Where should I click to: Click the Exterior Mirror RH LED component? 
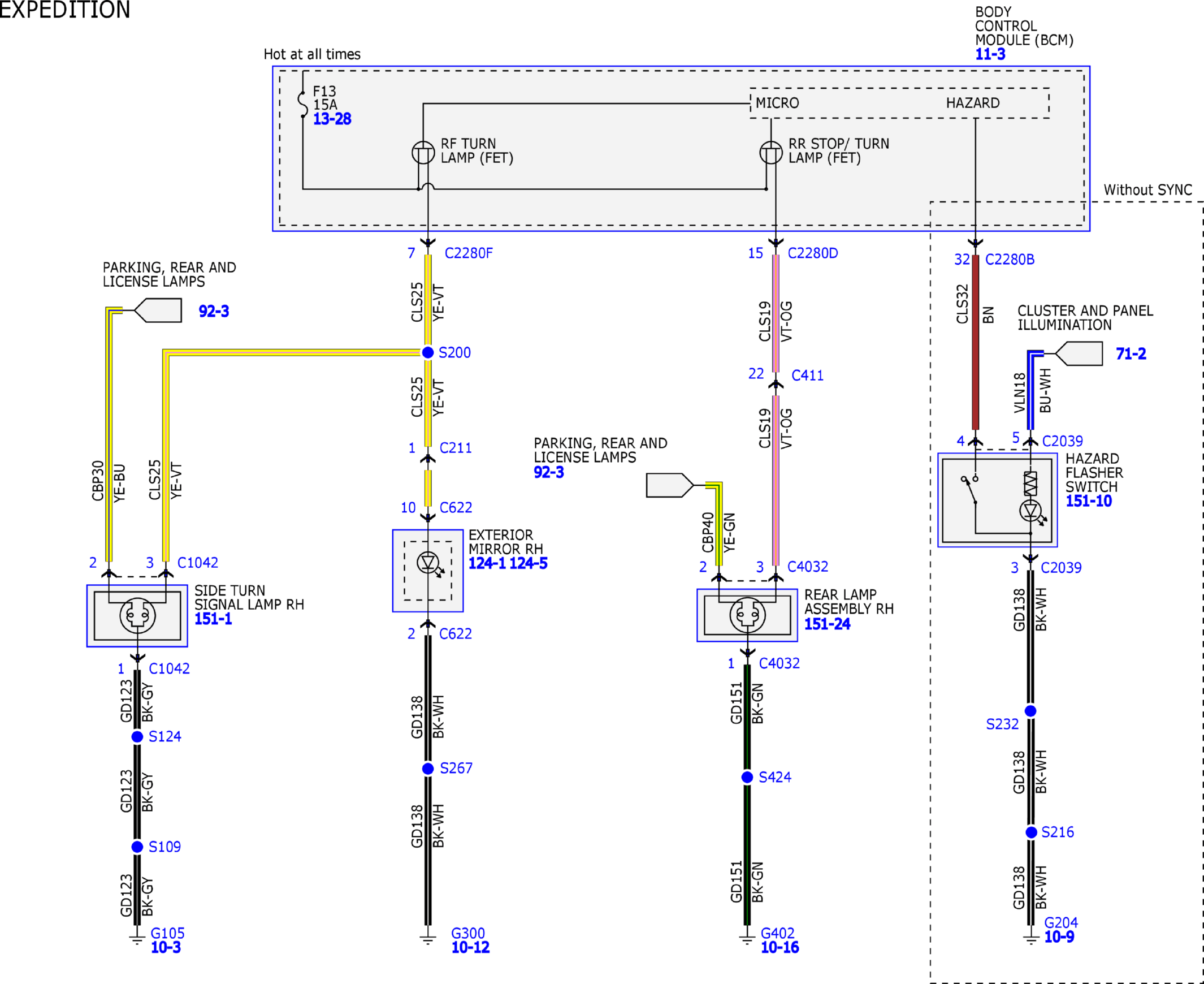click(x=428, y=571)
